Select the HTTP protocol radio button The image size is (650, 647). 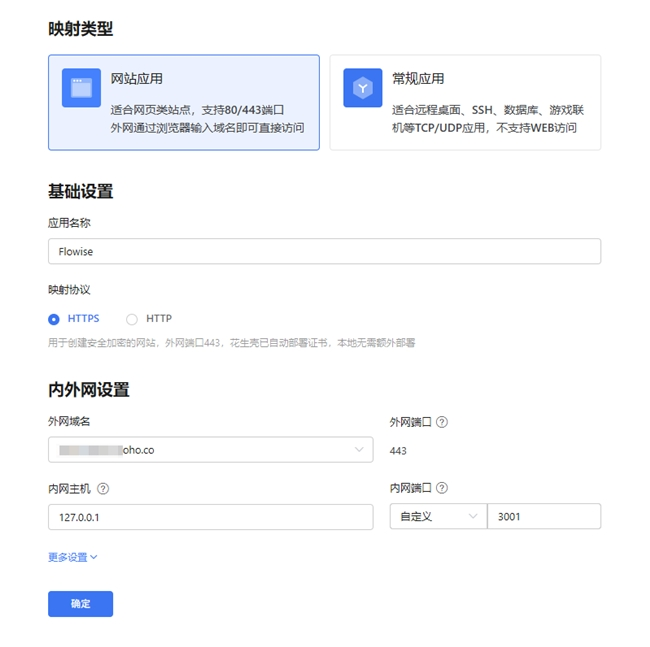click(132, 320)
